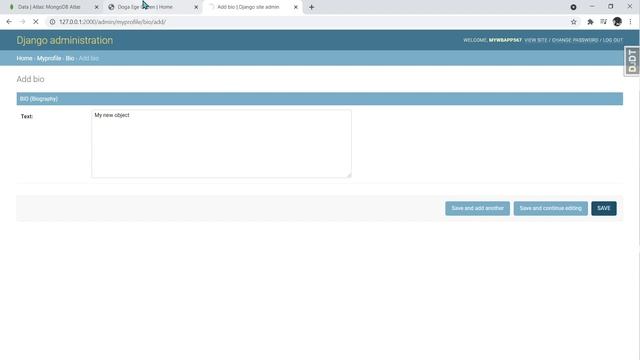Open the Django administration title link
Screen dimensions: 640x360
point(64,40)
